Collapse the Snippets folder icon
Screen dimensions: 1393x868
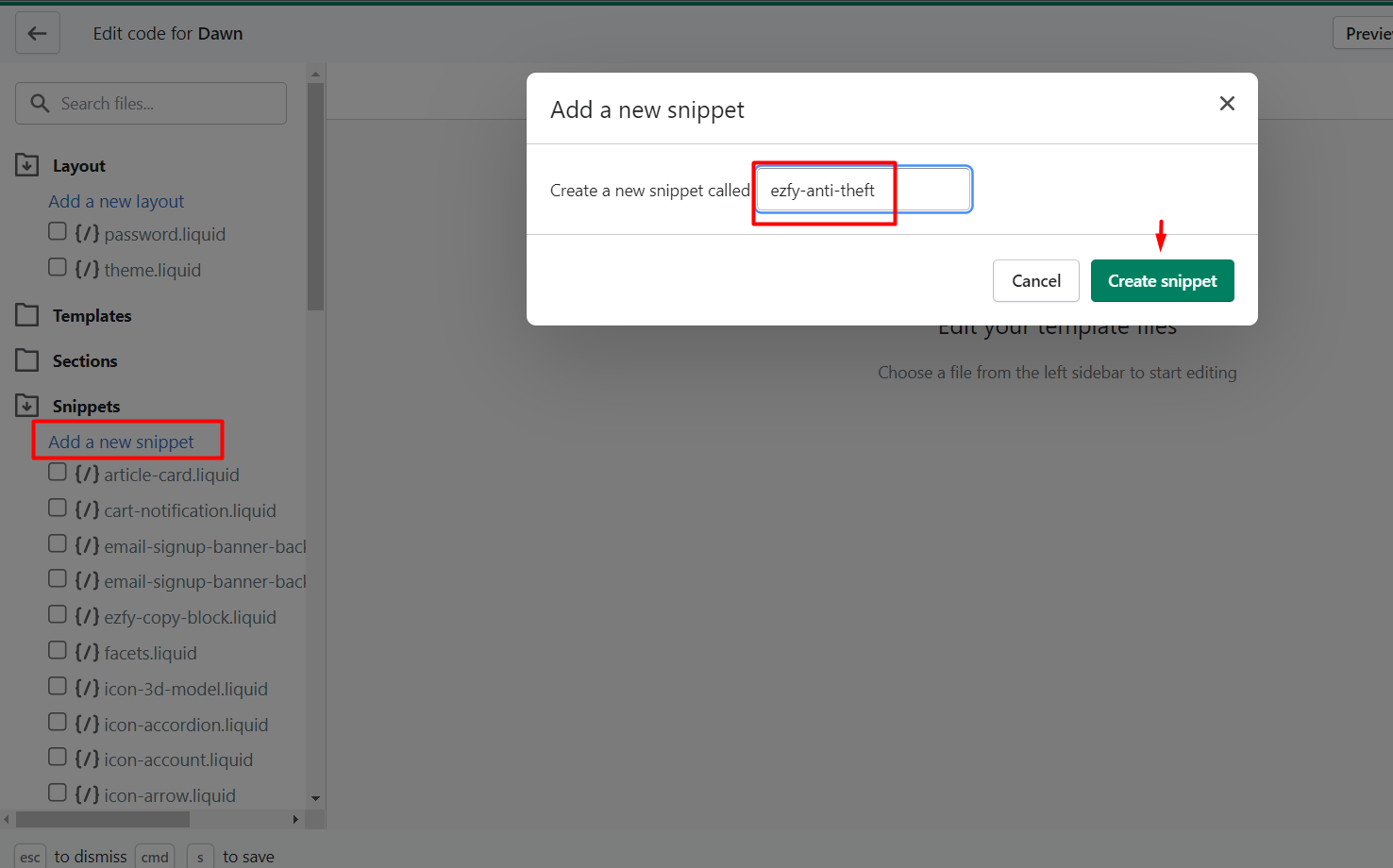point(27,406)
